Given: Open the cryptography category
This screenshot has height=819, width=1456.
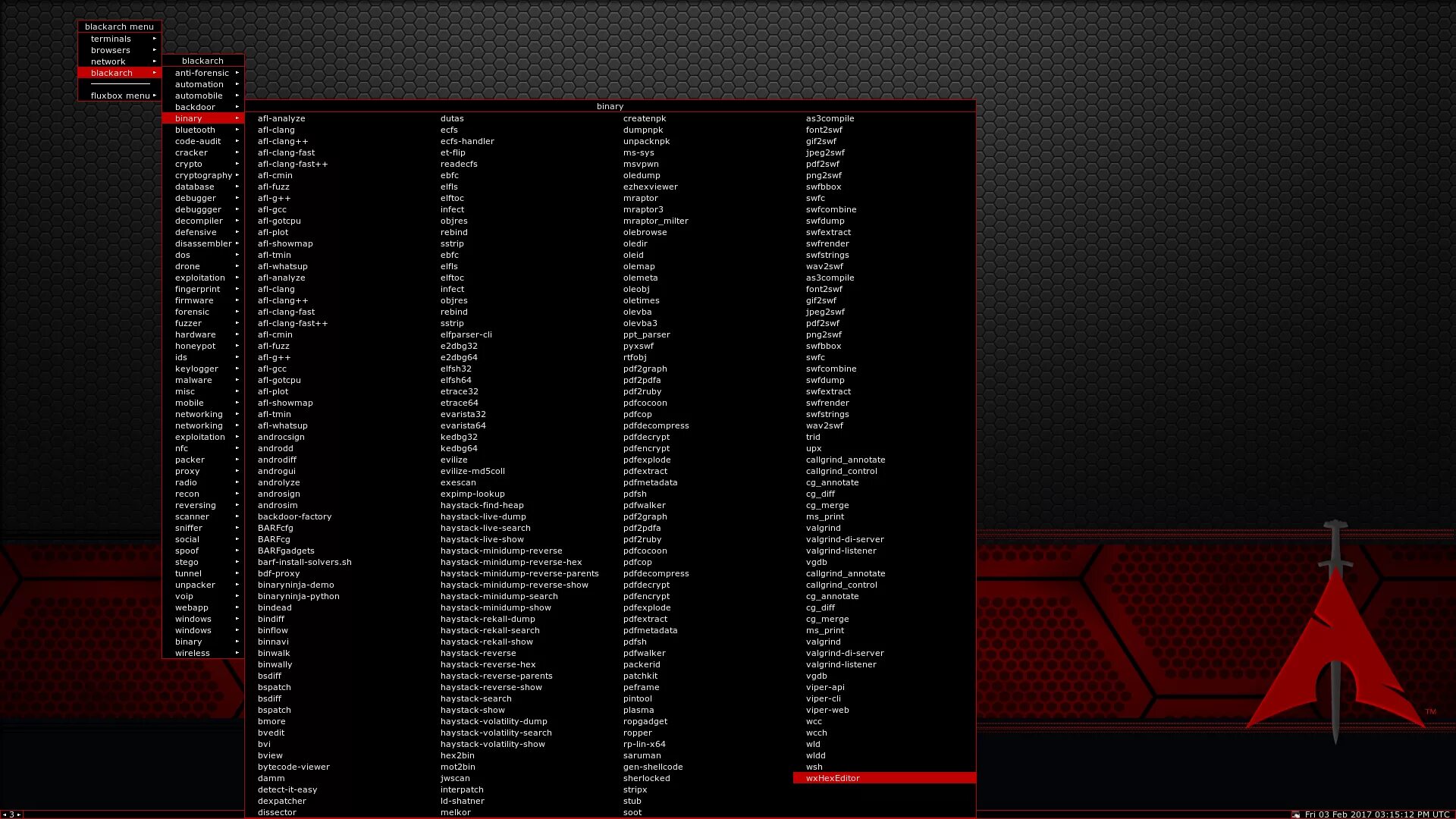Looking at the screenshot, I should (203, 175).
